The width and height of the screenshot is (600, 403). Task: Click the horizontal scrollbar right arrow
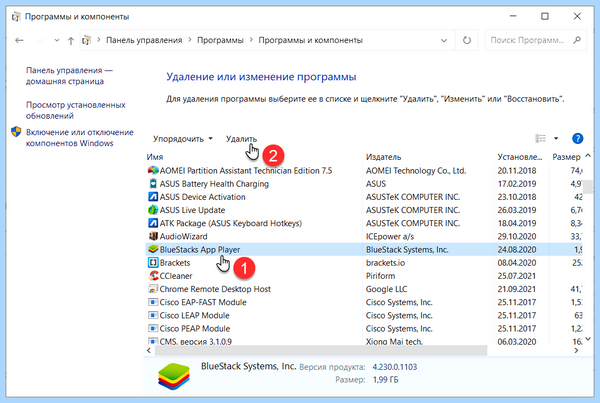coord(576,350)
